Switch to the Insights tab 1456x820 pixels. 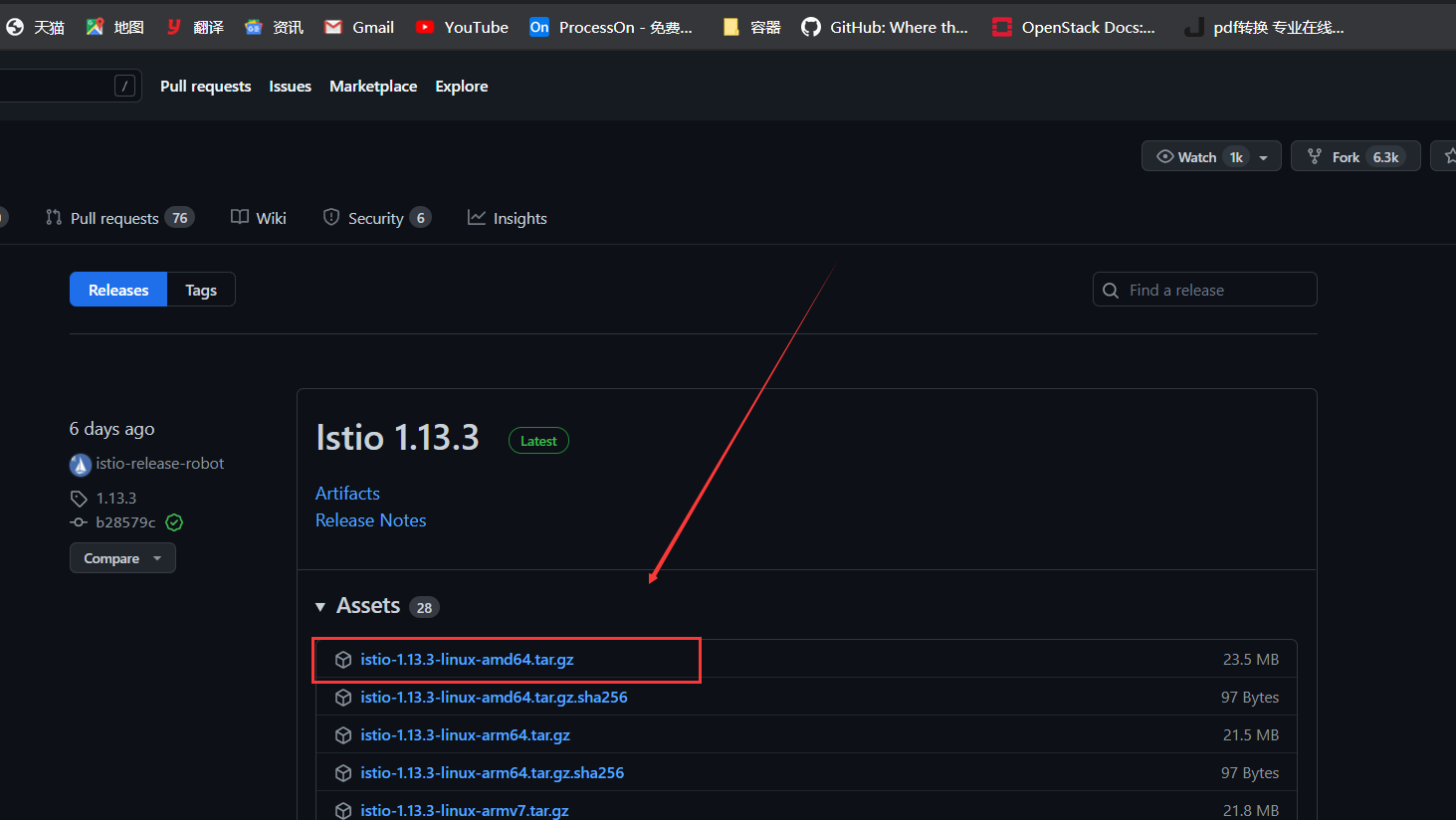click(x=508, y=218)
